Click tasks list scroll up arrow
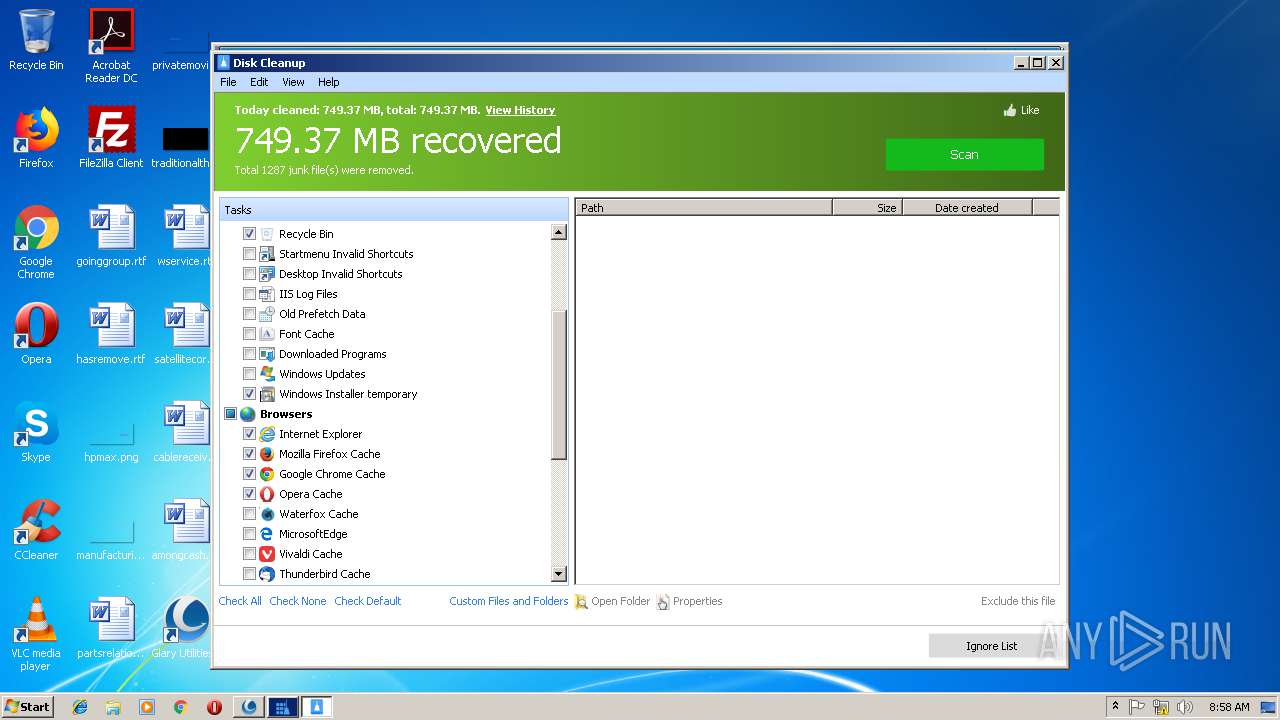The image size is (1280, 720). pyautogui.click(x=559, y=232)
